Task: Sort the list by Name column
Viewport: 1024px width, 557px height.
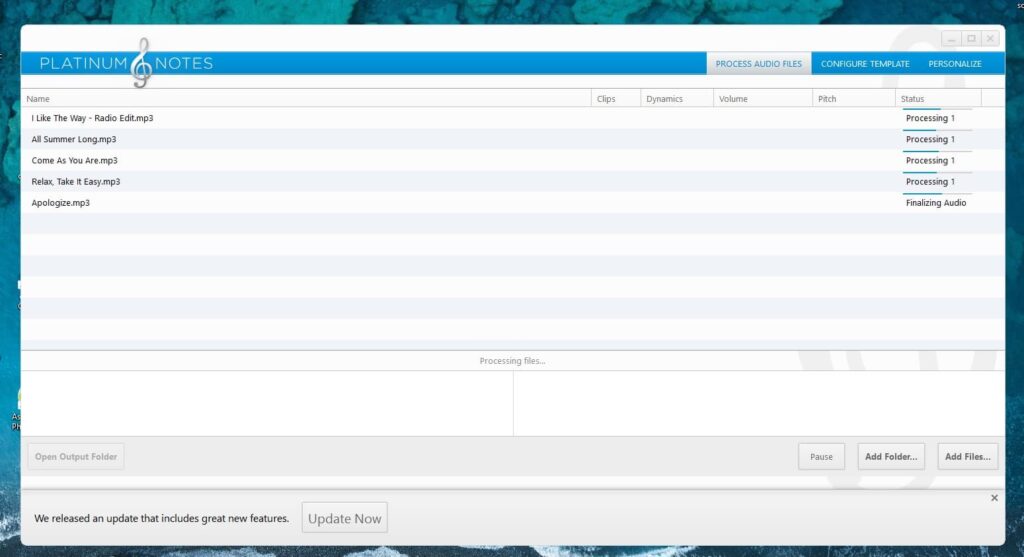Action: (300, 99)
